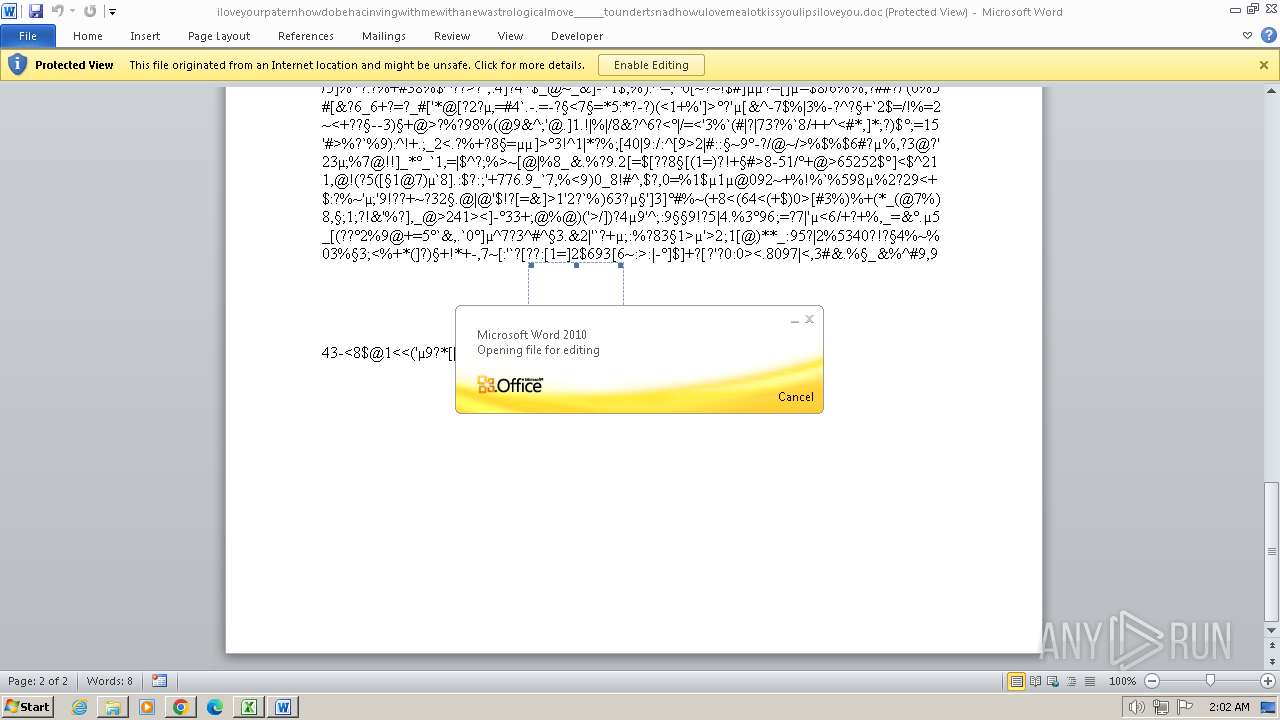Click the Protected View message for details

(x=357, y=65)
